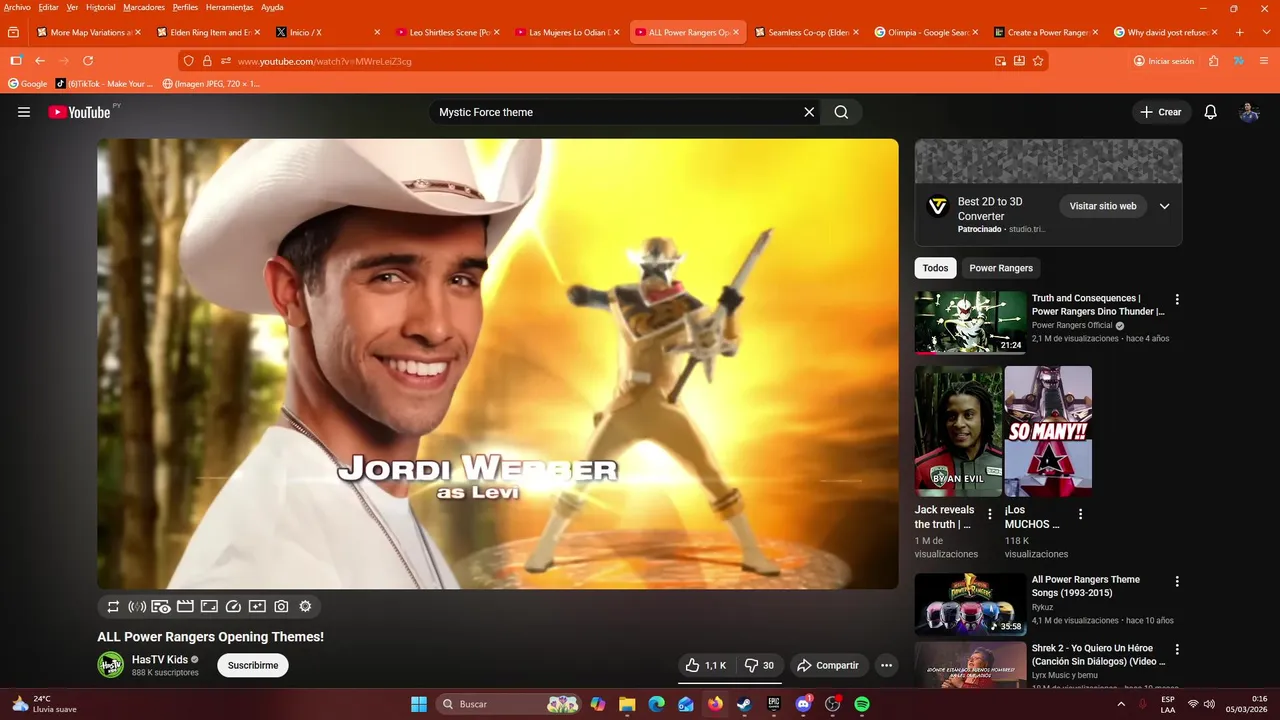This screenshot has width=1280, height=720.
Task: Open options for All Power Rangers Theme Songs
Action: point(1177,581)
